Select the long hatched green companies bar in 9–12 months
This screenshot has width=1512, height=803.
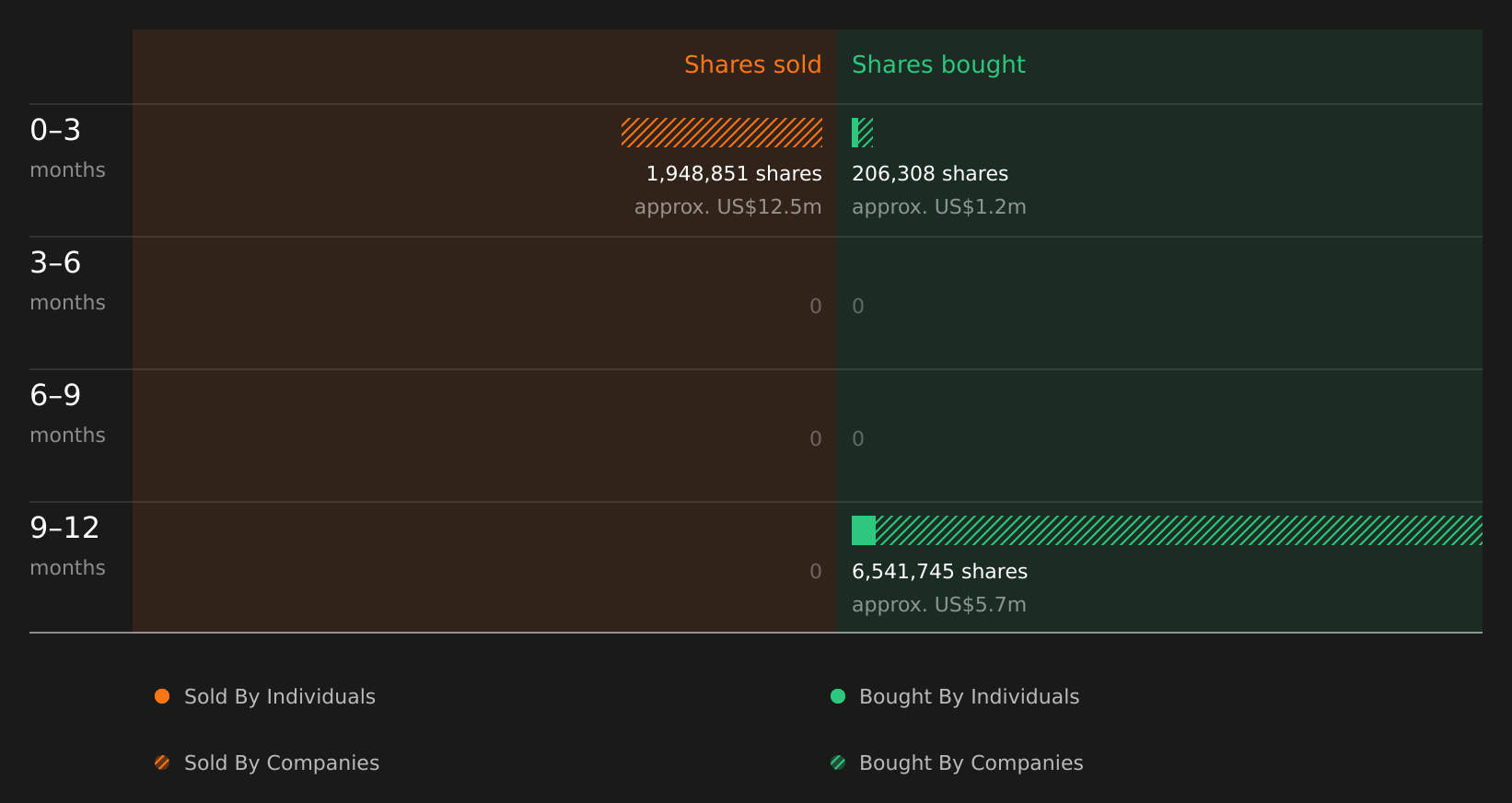point(1179,530)
